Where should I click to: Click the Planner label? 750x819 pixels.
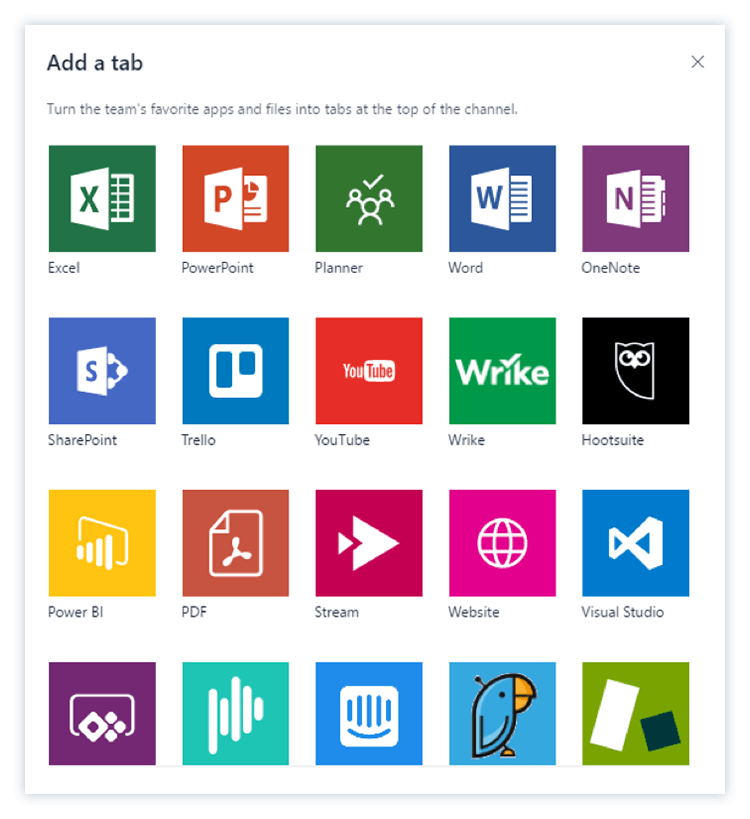tap(338, 268)
